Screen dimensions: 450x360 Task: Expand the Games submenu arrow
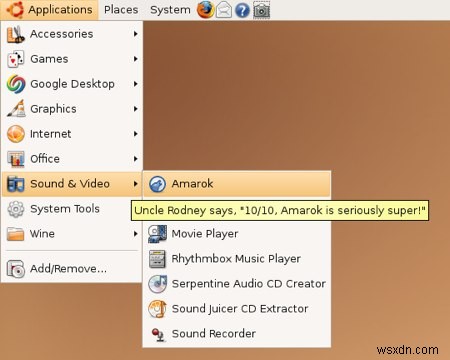[135, 59]
